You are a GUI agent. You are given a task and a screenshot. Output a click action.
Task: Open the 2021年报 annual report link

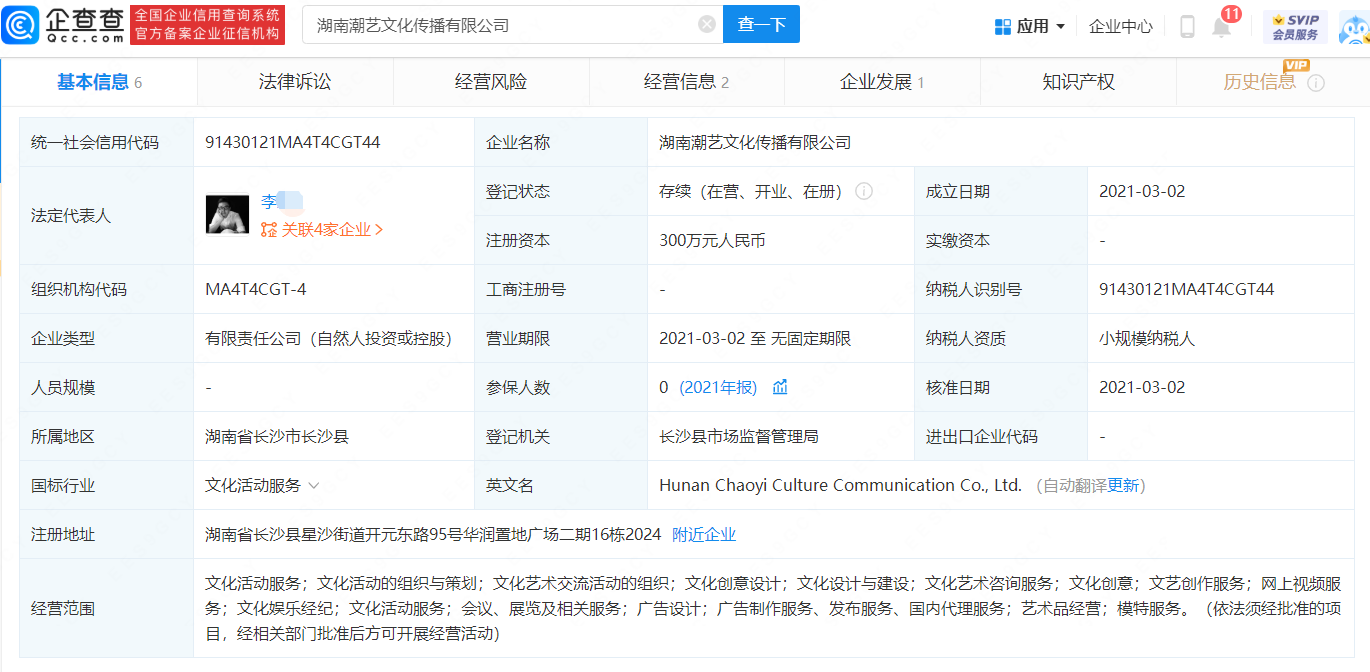[718, 387]
